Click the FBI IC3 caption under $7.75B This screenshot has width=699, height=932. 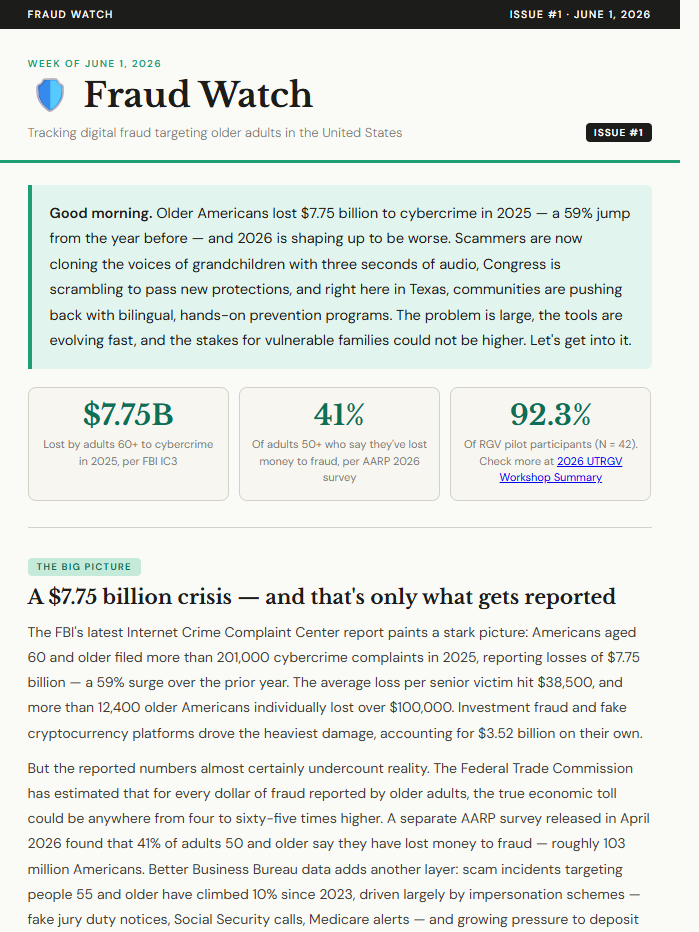tap(128, 452)
